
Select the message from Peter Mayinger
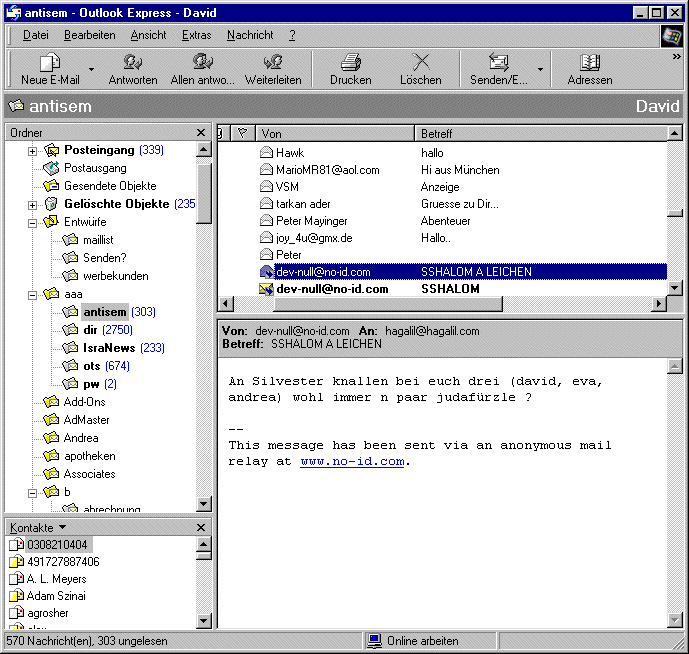point(312,221)
